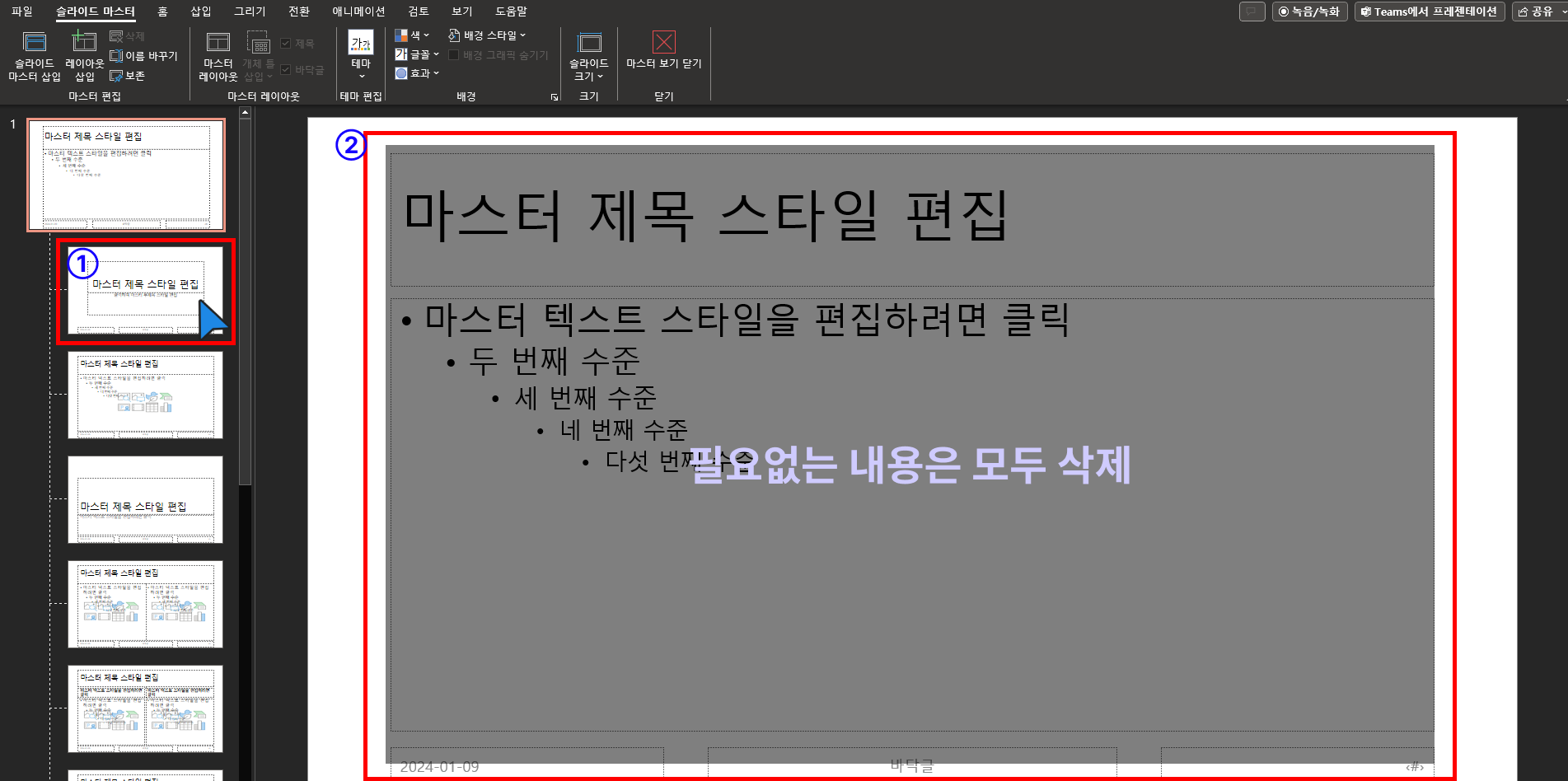
Task: Expand the theme fonts dropdown
Action: [417, 54]
